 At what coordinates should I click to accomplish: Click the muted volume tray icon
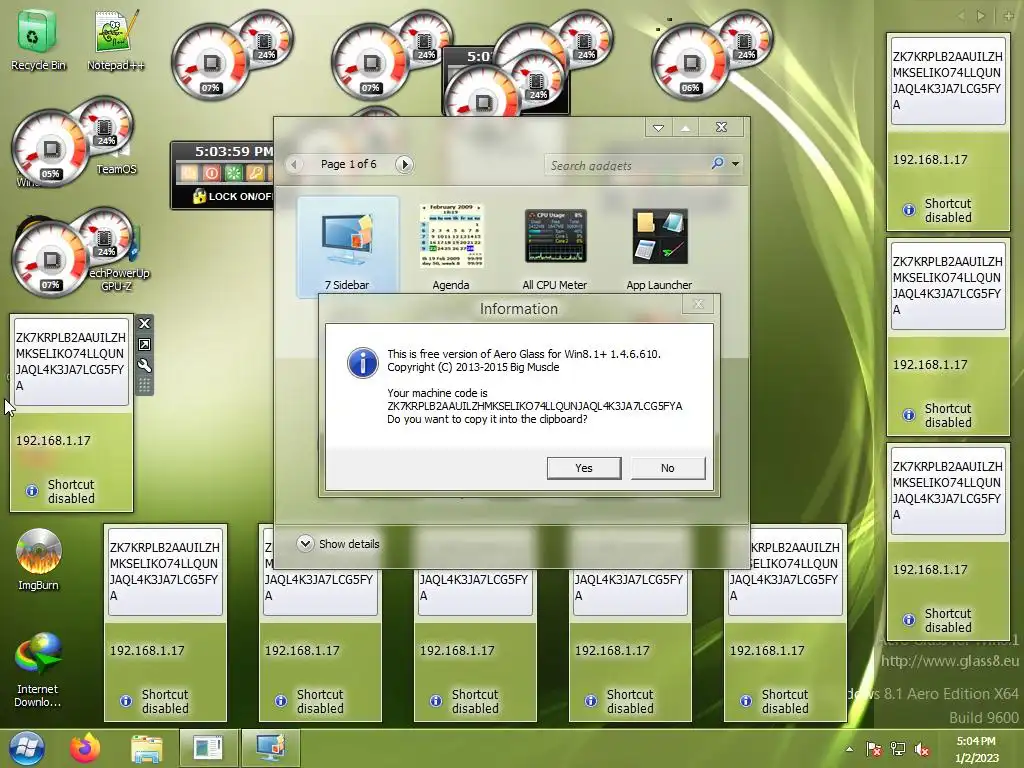tap(922, 749)
